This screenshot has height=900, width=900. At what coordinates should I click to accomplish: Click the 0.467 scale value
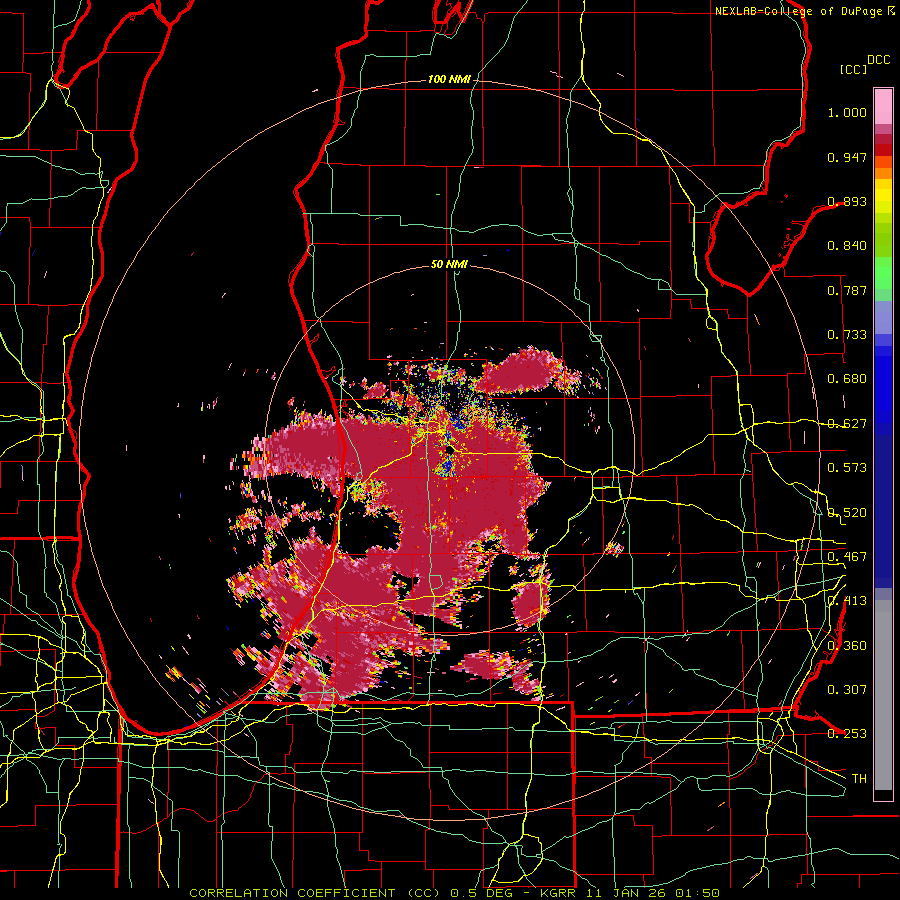click(847, 557)
